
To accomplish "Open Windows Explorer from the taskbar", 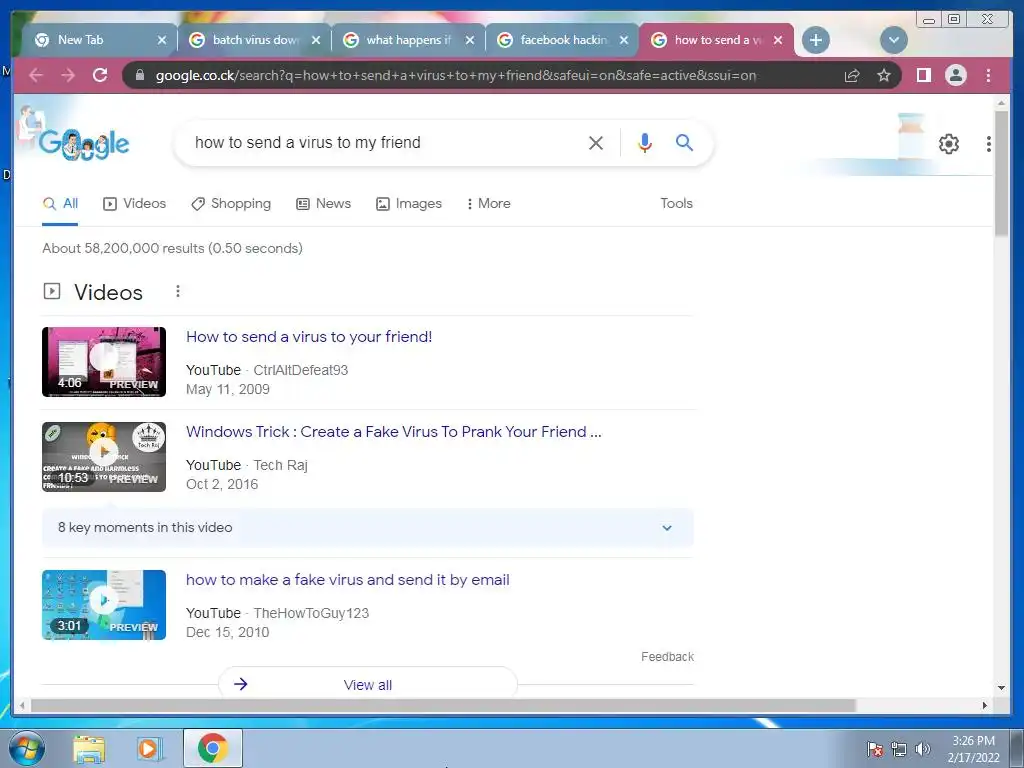I will [x=89, y=749].
